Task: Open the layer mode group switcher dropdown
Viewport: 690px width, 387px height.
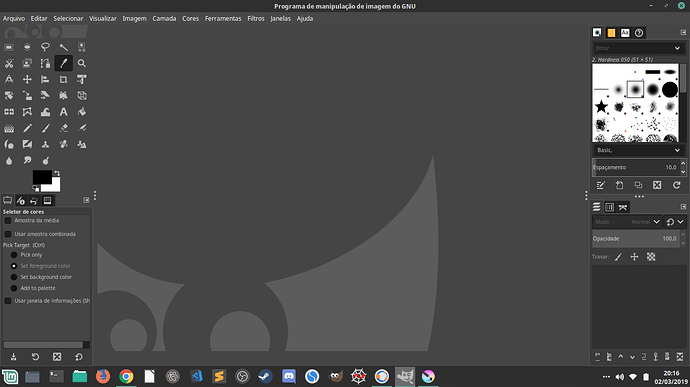Action: pyautogui.click(x=675, y=222)
